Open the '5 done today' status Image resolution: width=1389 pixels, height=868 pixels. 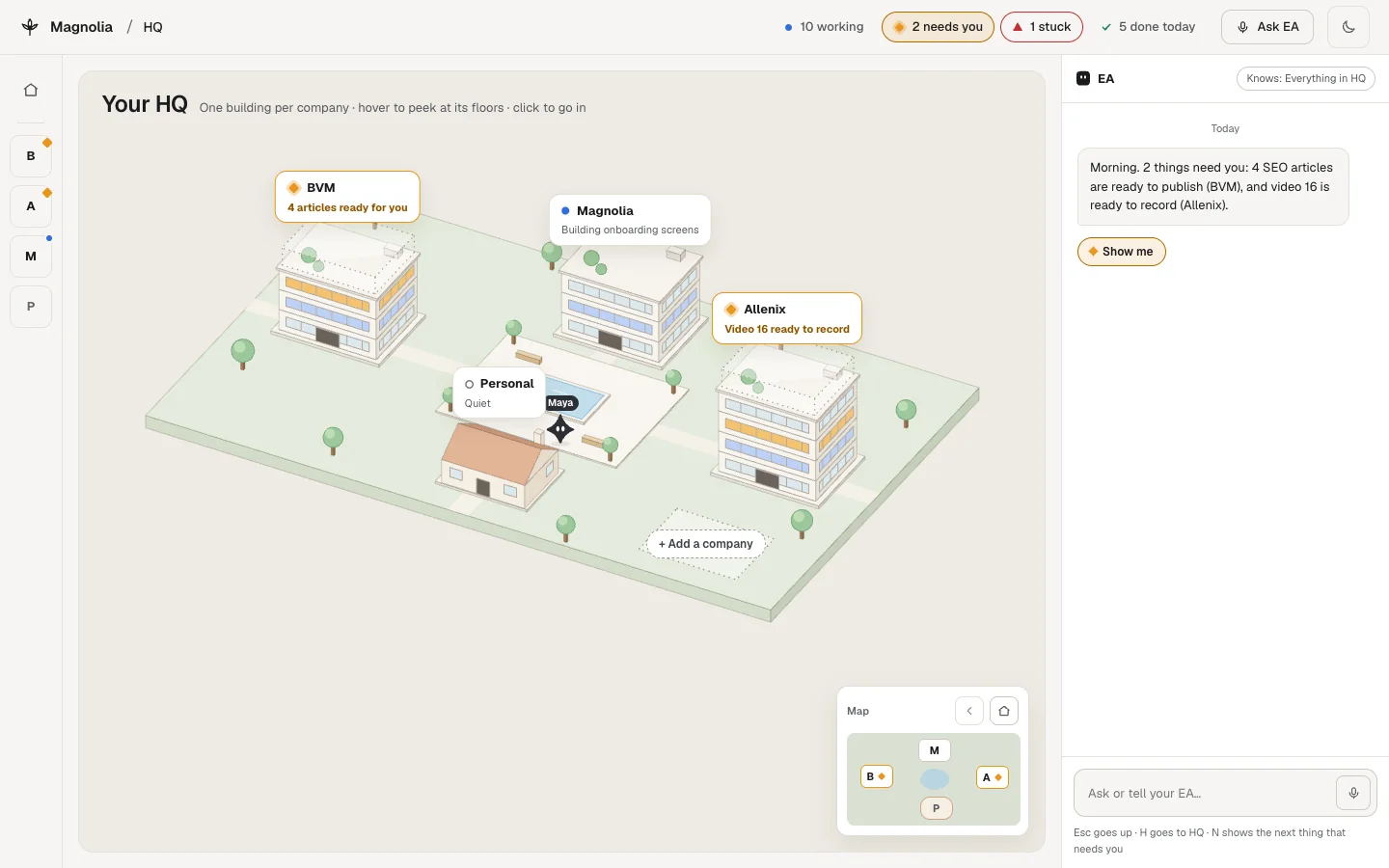pyautogui.click(x=1148, y=27)
